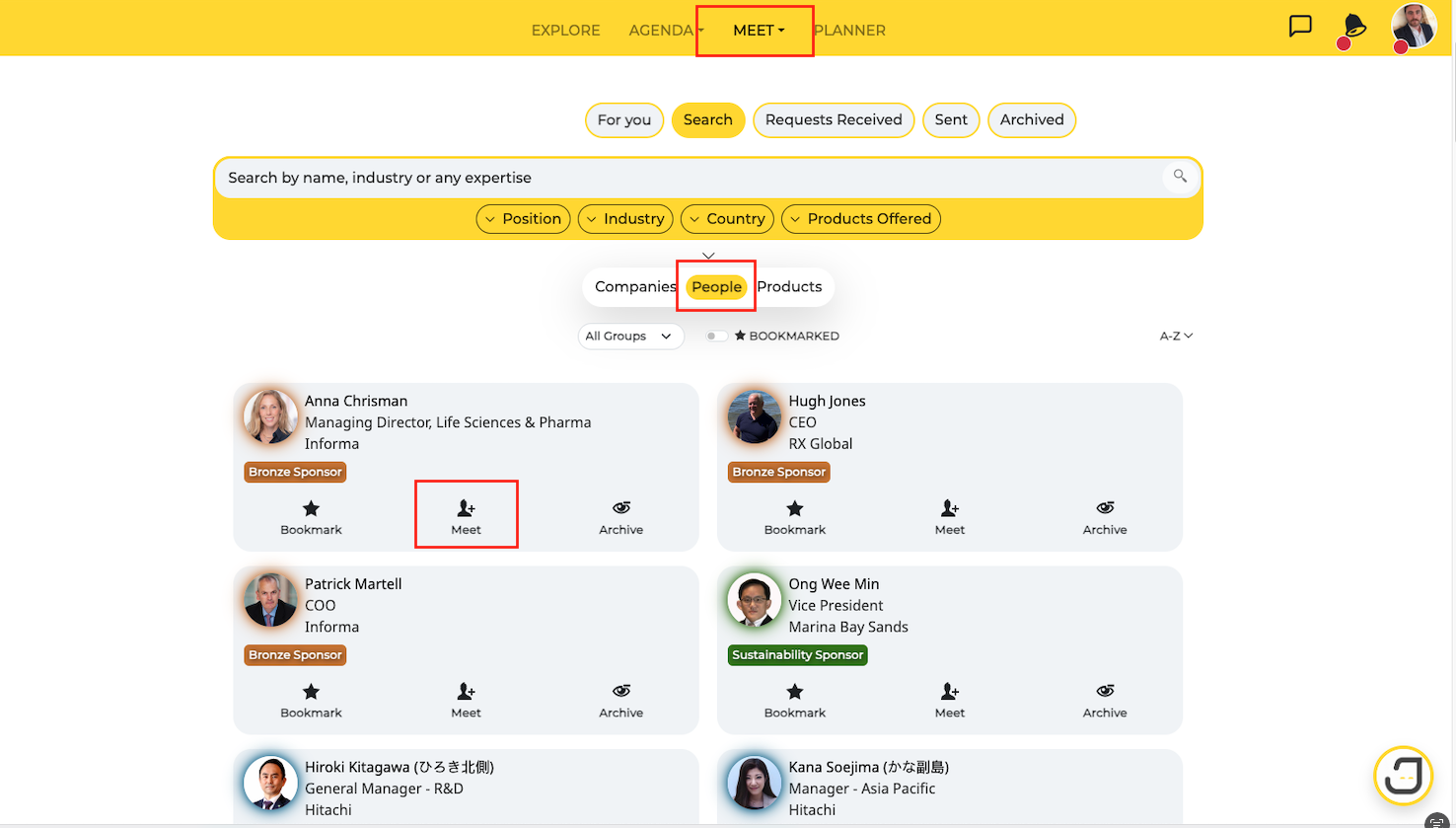Screen dimensions: 1456x828
Task: Bookmark Patrick Martell
Action: coord(311,701)
